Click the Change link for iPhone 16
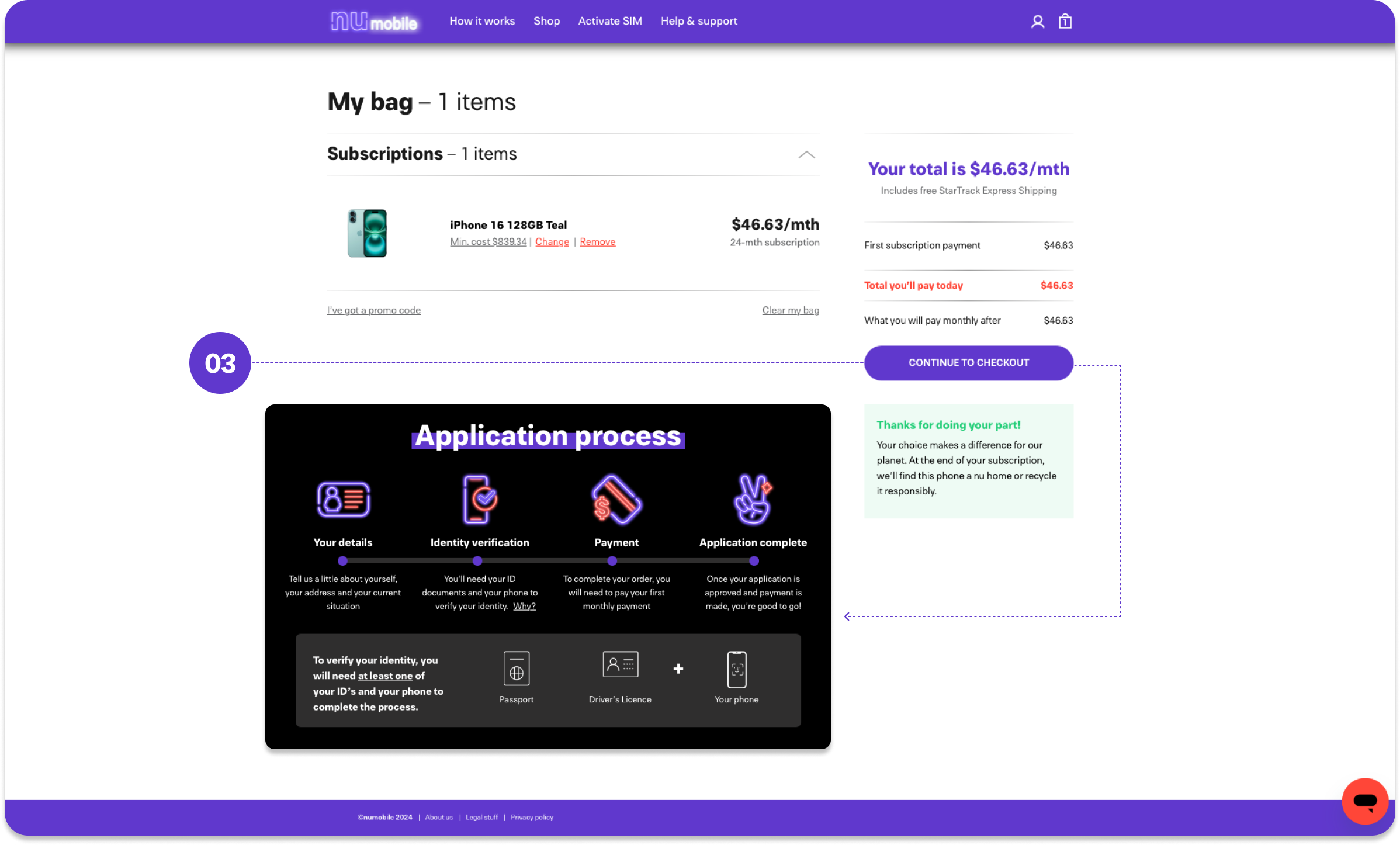Image resolution: width=1400 pixels, height=845 pixels. click(552, 242)
